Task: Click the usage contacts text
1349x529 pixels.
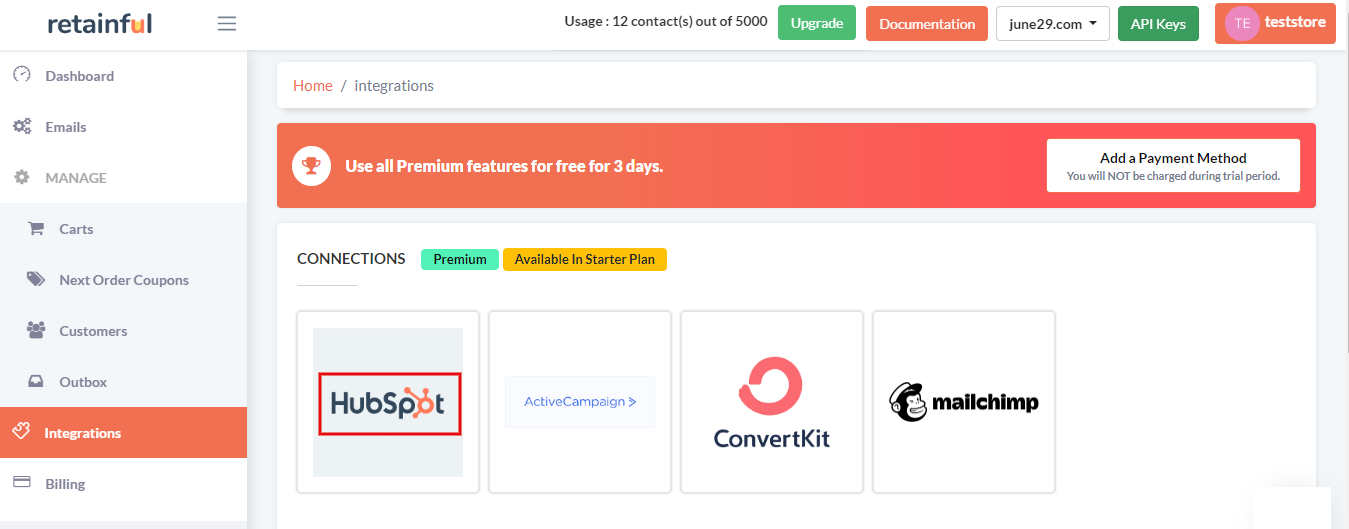Action: click(666, 22)
